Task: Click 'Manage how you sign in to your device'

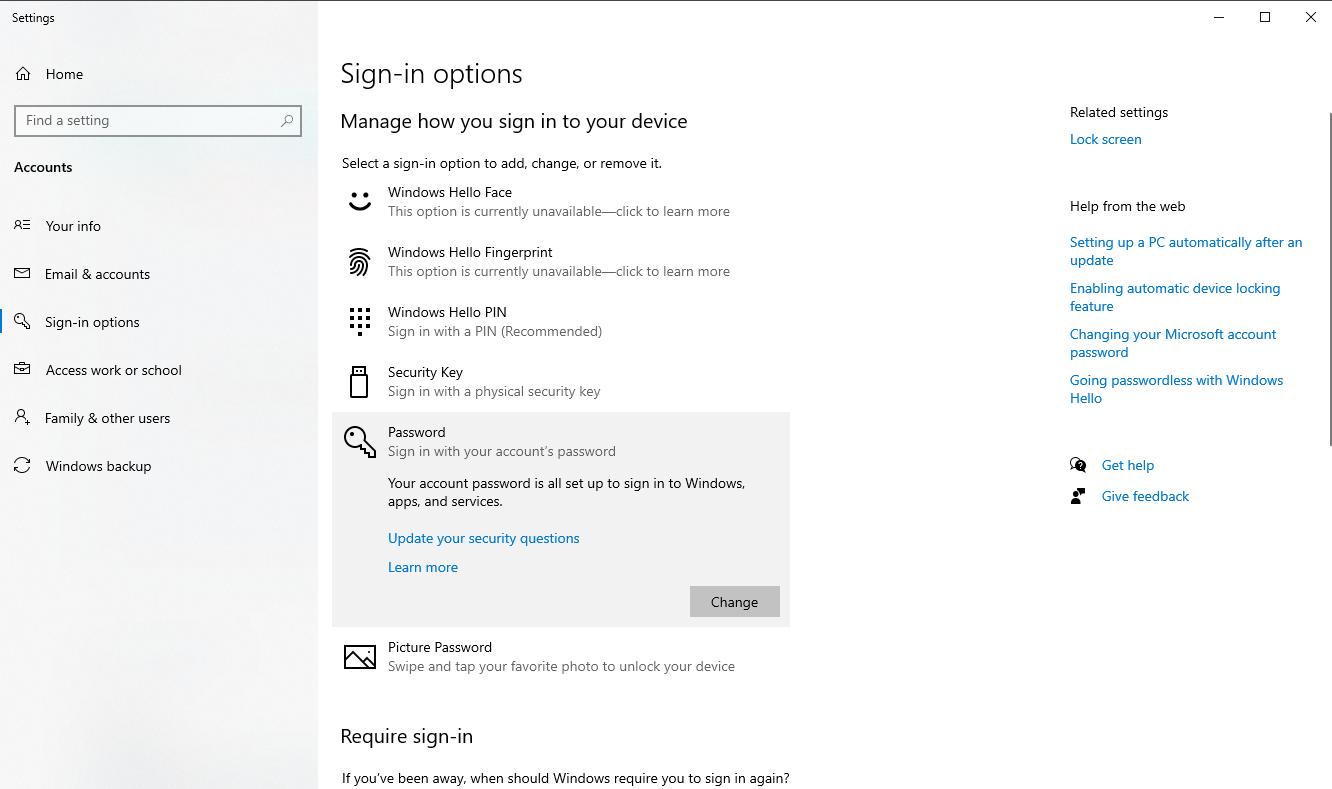Action: pyautogui.click(x=514, y=121)
